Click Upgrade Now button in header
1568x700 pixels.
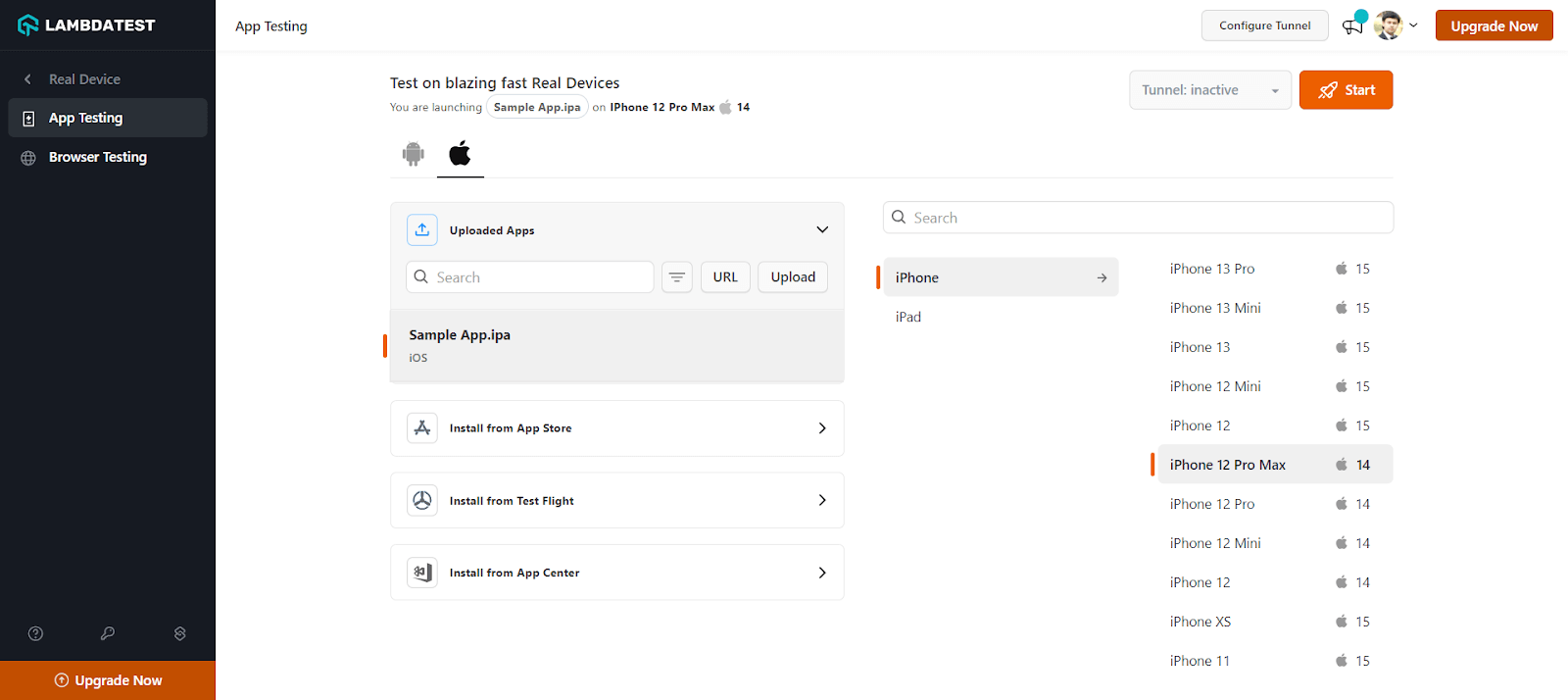1494,25
